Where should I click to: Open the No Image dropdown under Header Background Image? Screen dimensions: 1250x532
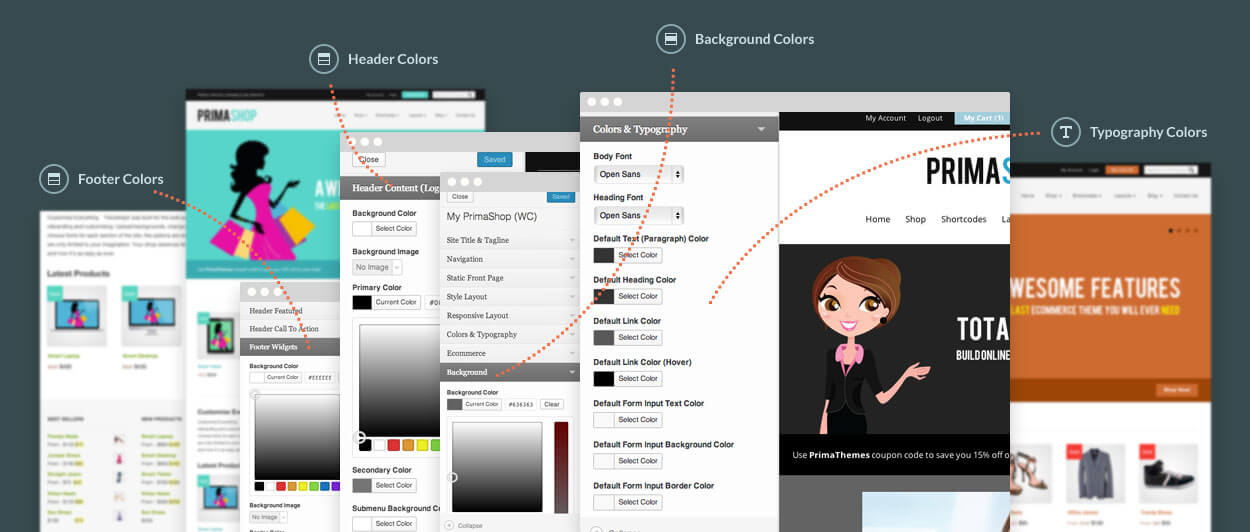click(x=377, y=267)
